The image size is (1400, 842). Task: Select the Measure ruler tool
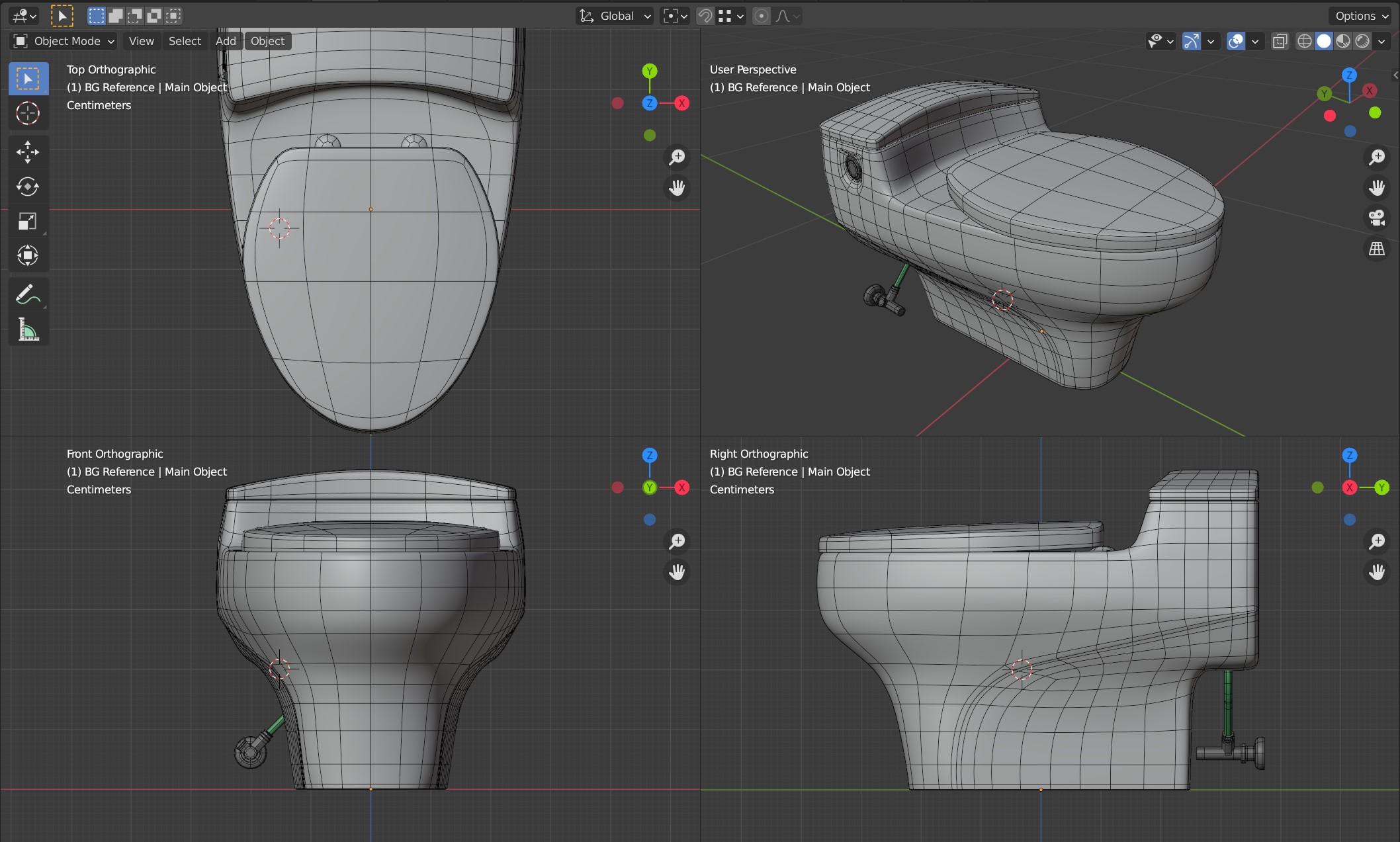pos(28,329)
